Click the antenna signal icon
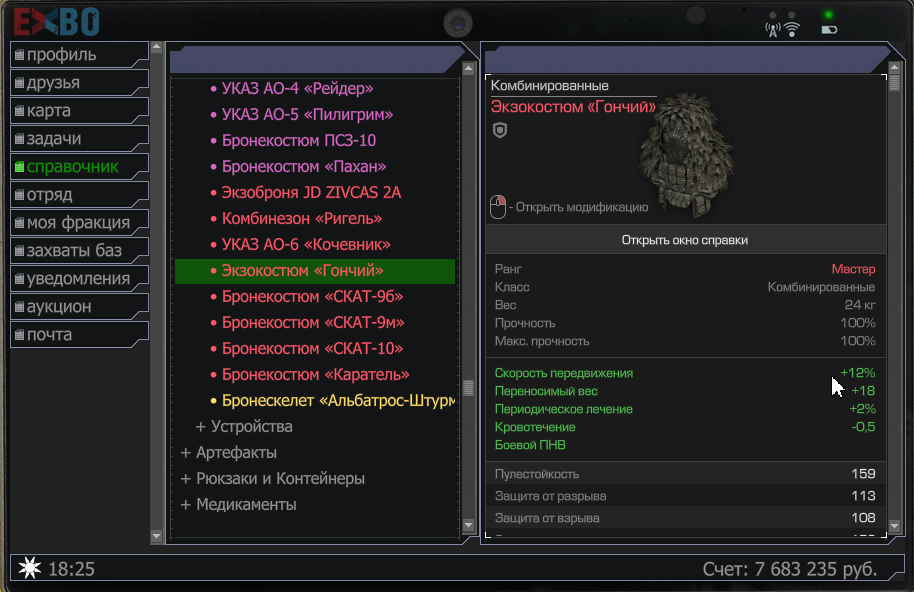This screenshot has width=914, height=592. tap(773, 30)
